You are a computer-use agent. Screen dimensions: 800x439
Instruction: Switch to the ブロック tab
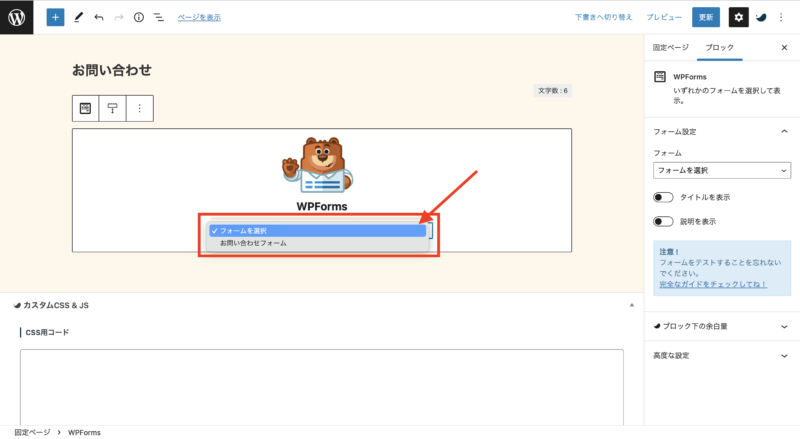pos(719,47)
